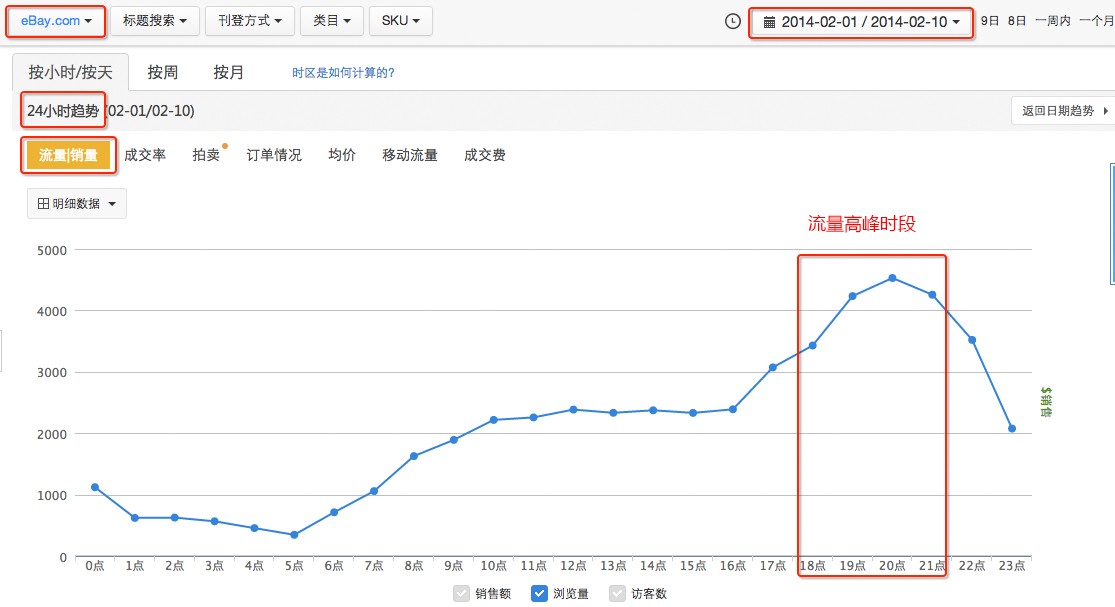Viewport: 1115px width, 607px height.
Task: Uncheck the 浏览量 checkbox
Action: (540, 593)
